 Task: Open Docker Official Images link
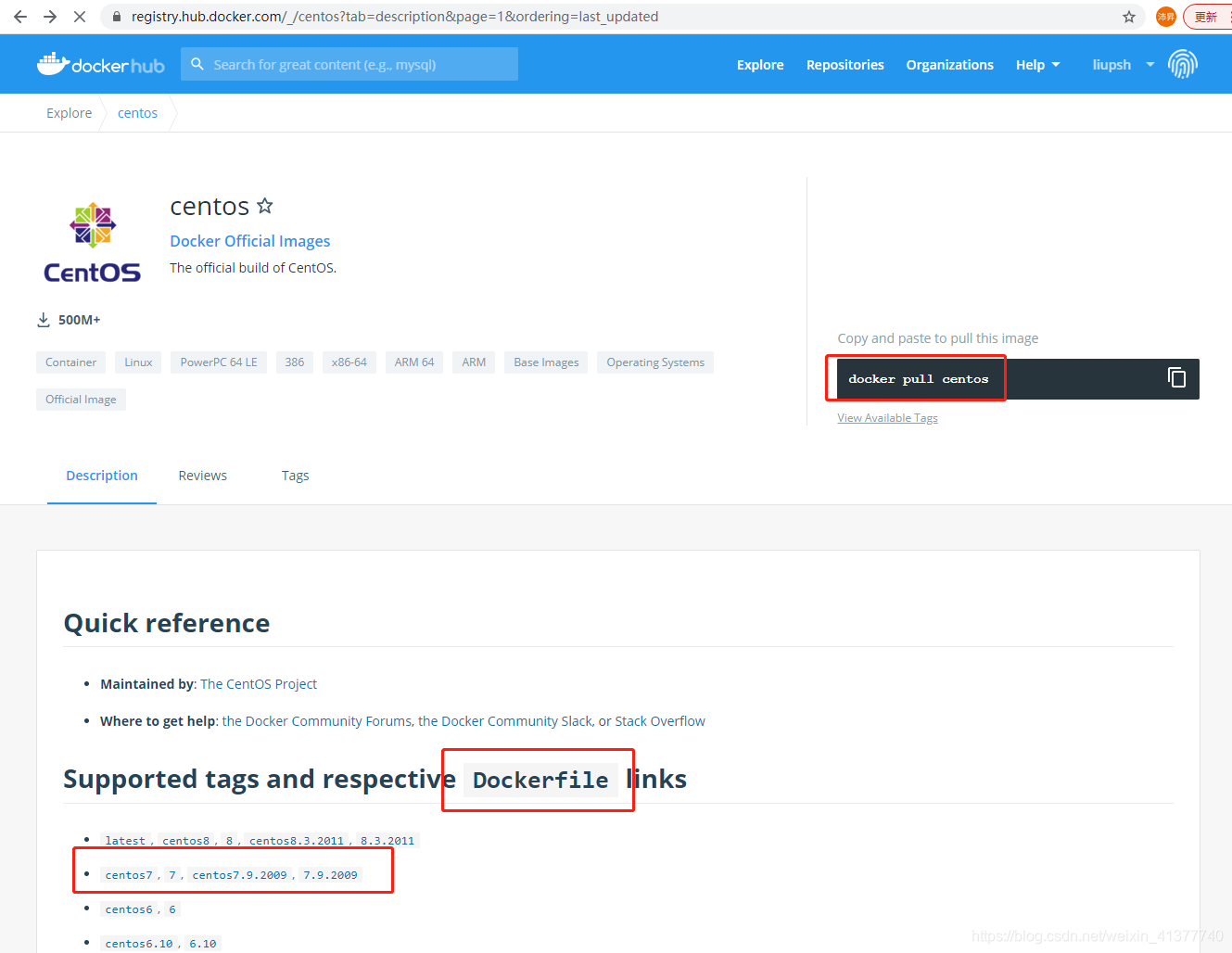point(250,241)
